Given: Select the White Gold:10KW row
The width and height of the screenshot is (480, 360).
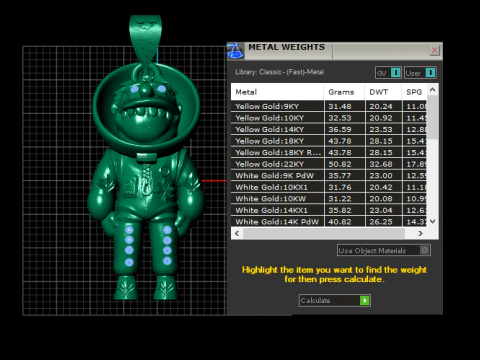Looking at the screenshot, I should (x=329, y=199).
